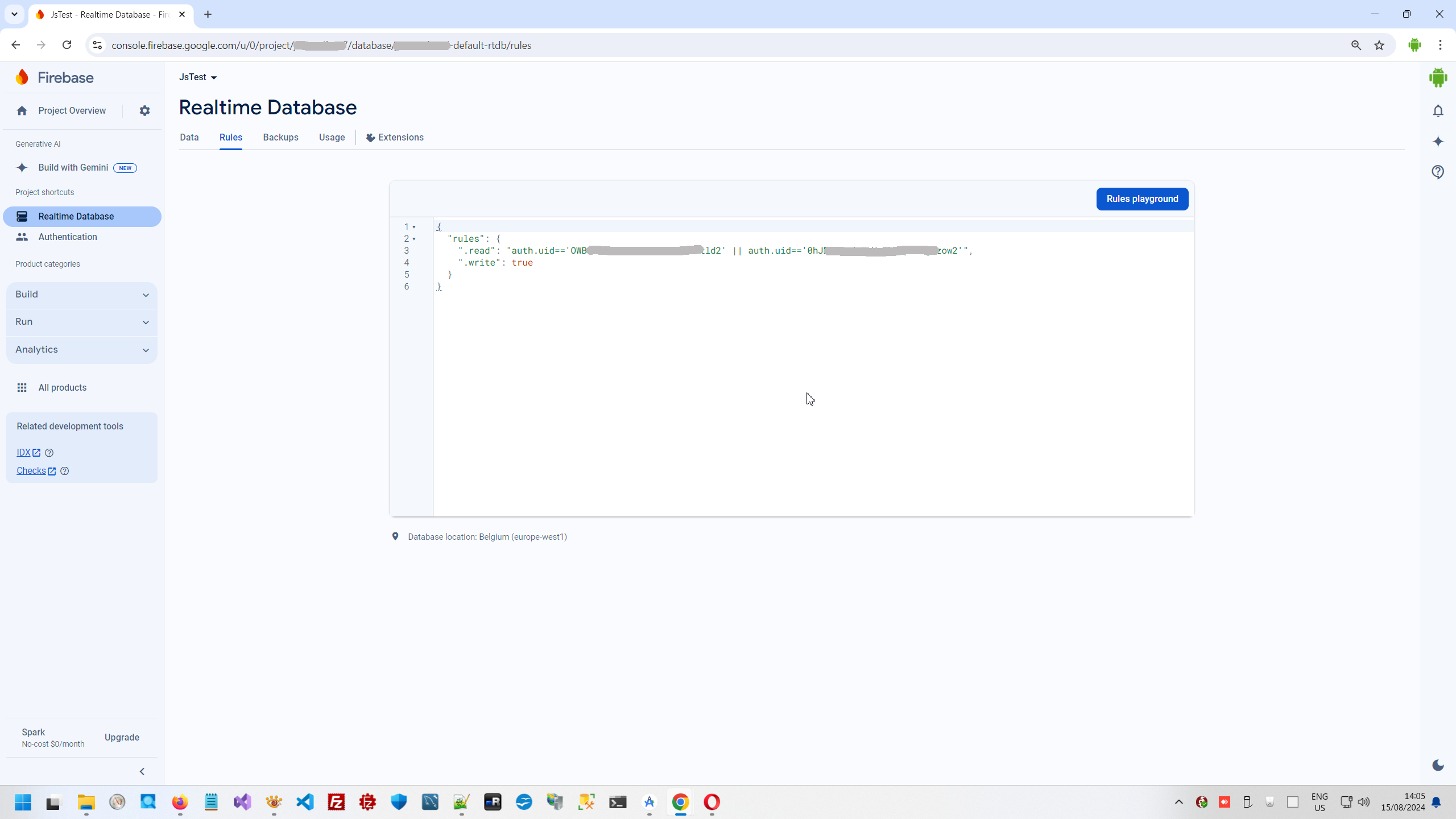Collapse sidebar with chevron arrow
The width and height of the screenshot is (1456, 819).
142,771
